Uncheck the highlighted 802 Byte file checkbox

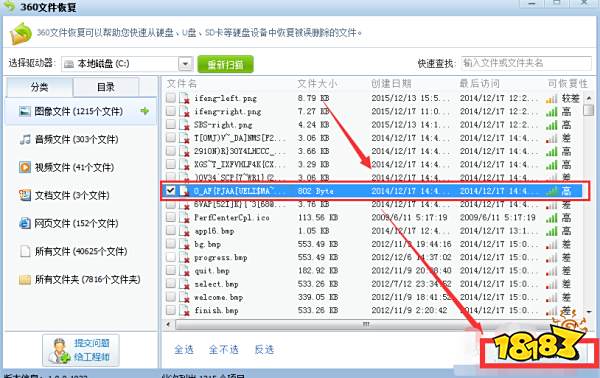tap(171, 191)
